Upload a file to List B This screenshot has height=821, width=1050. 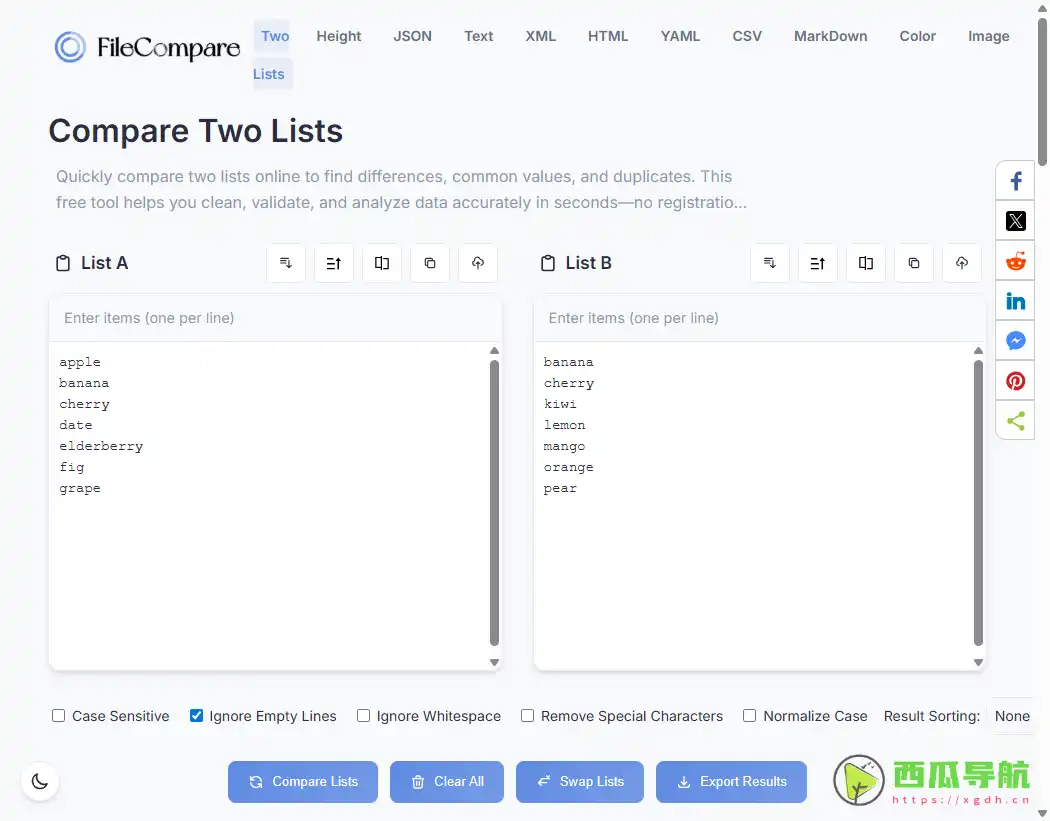click(x=962, y=263)
